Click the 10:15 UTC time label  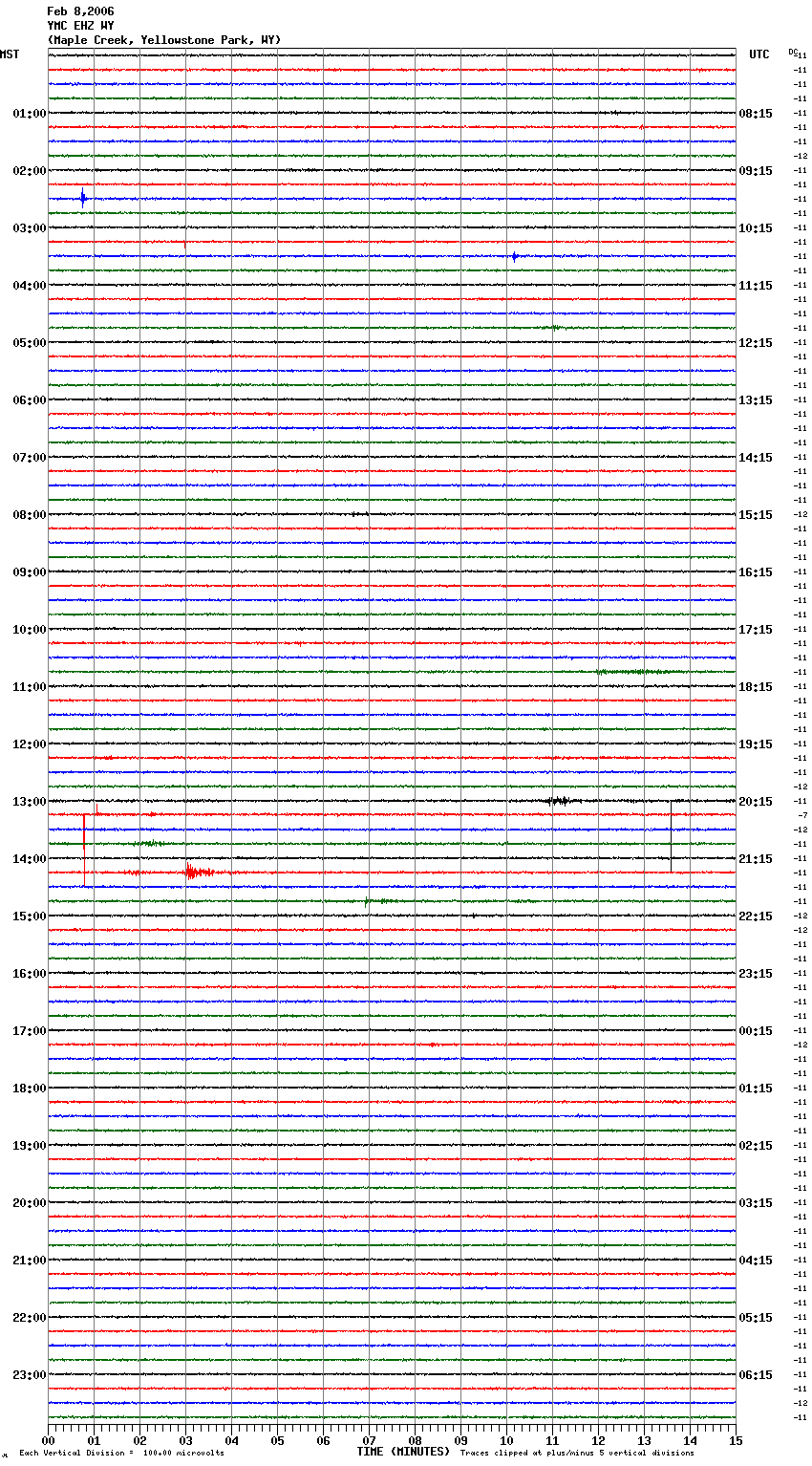point(756,228)
